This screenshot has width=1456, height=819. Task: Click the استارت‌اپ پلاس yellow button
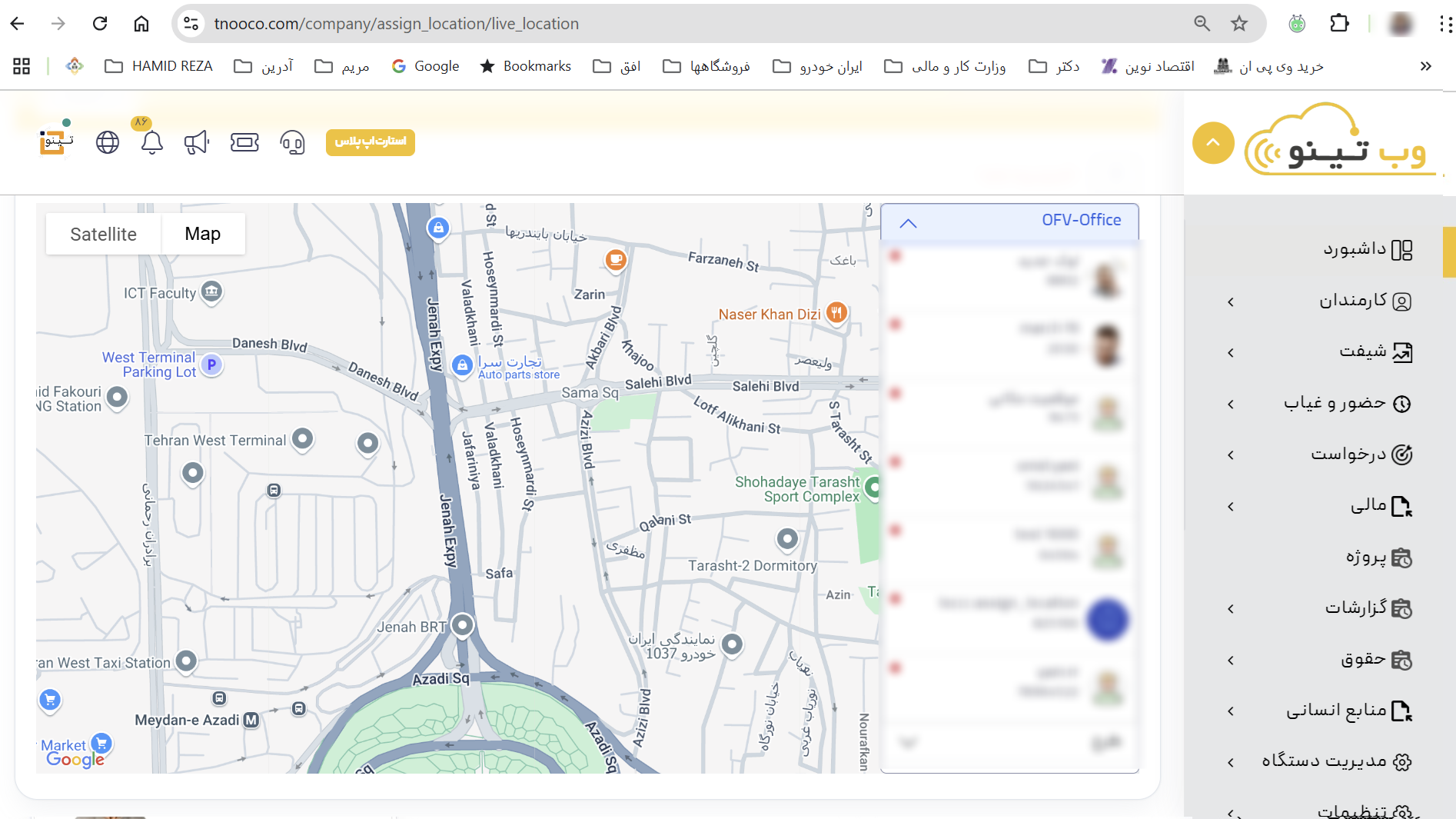370,142
